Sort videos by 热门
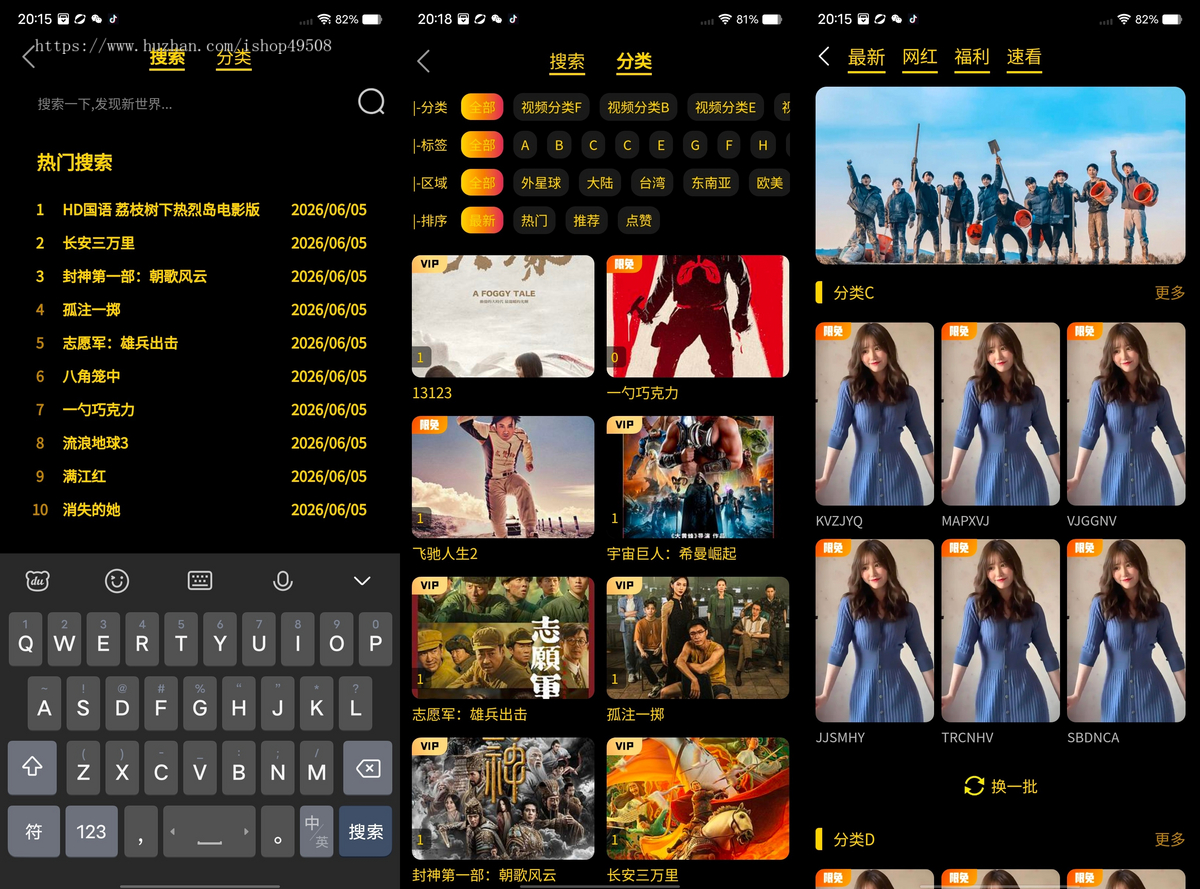The height and width of the screenshot is (889, 1200). (534, 220)
